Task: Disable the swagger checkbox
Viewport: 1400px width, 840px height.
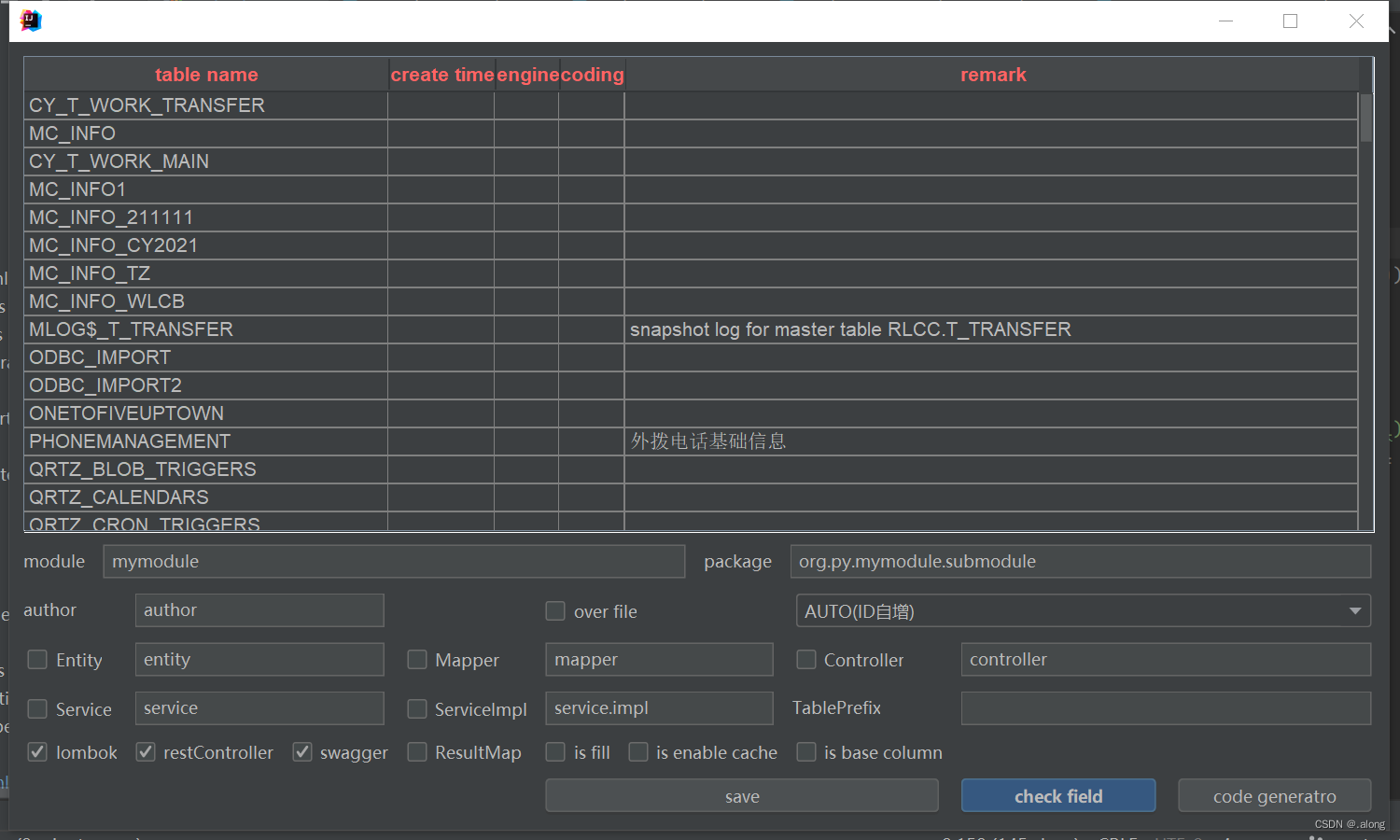Action: pyautogui.click(x=302, y=751)
